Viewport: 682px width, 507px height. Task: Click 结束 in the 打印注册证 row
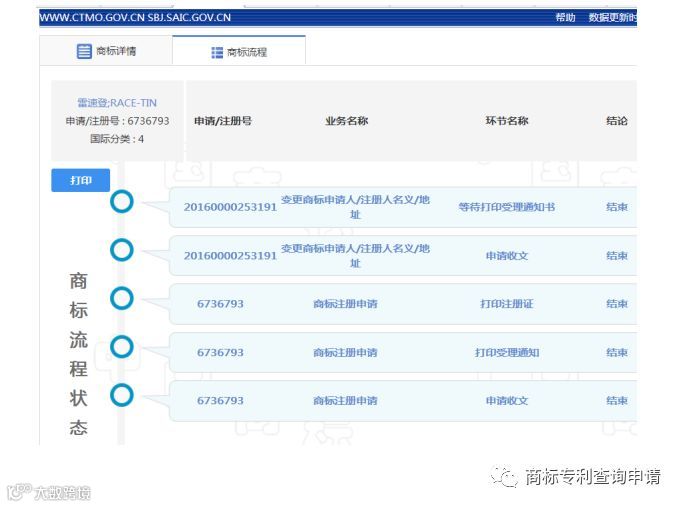(x=617, y=304)
